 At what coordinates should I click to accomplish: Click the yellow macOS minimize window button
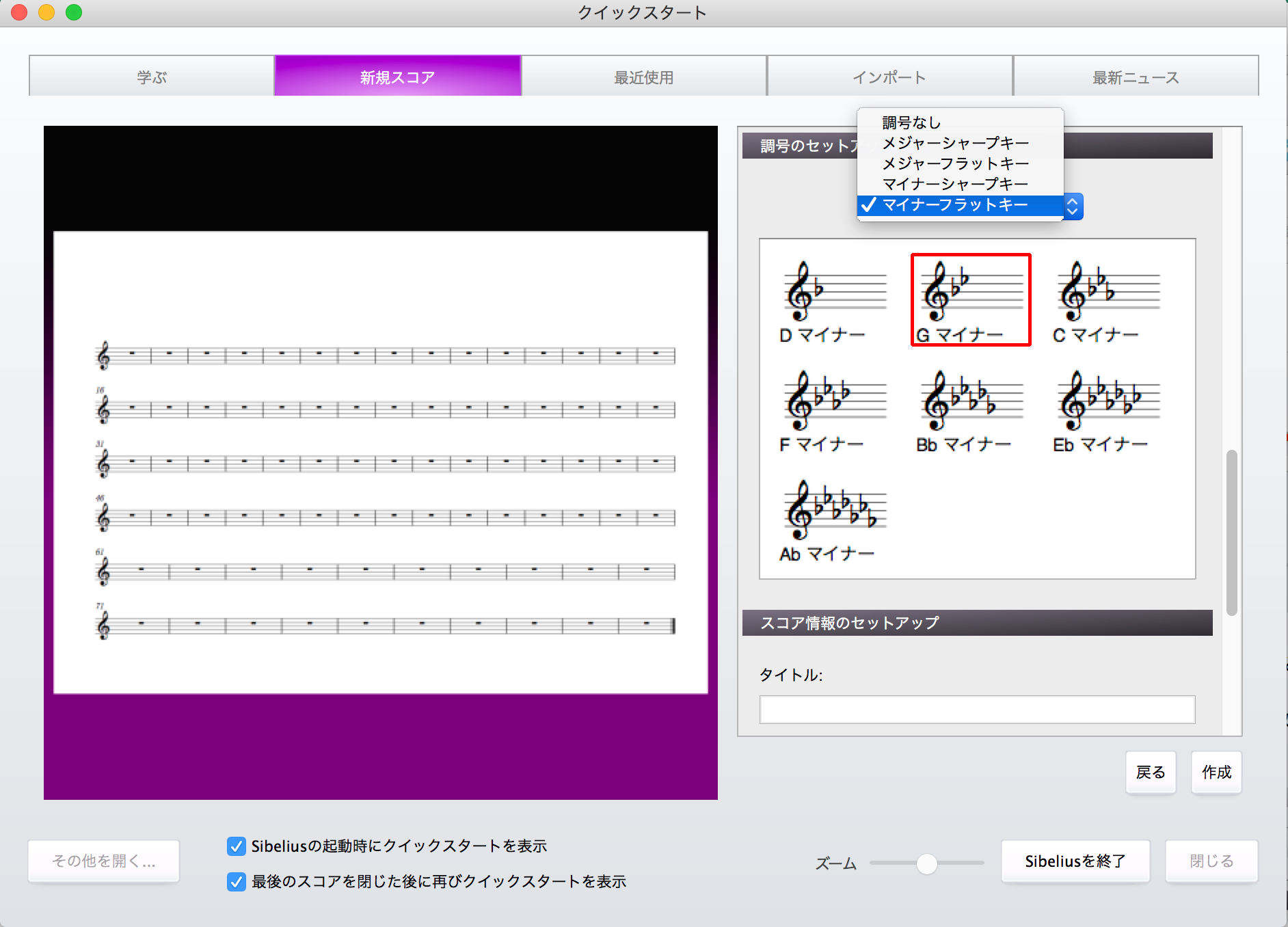coord(46,12)
